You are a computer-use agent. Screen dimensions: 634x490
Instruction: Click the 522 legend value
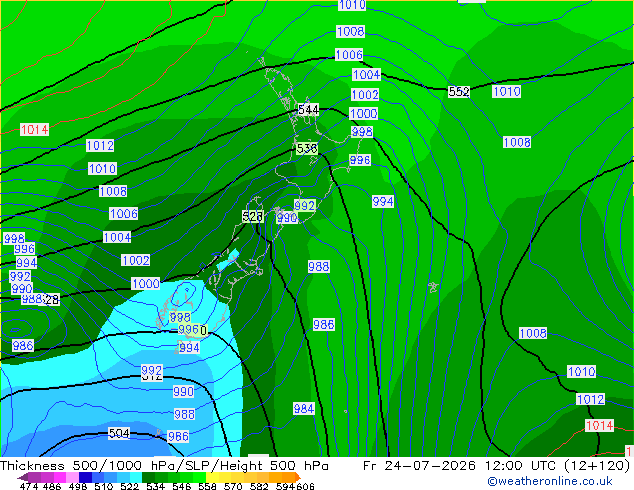coord(129,486)
